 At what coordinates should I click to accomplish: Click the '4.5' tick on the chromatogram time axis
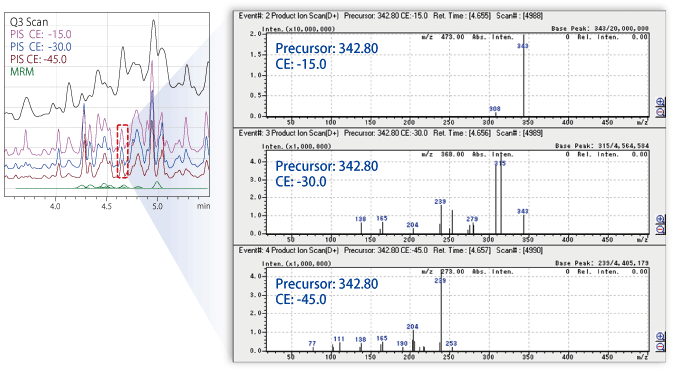[106, 206]
